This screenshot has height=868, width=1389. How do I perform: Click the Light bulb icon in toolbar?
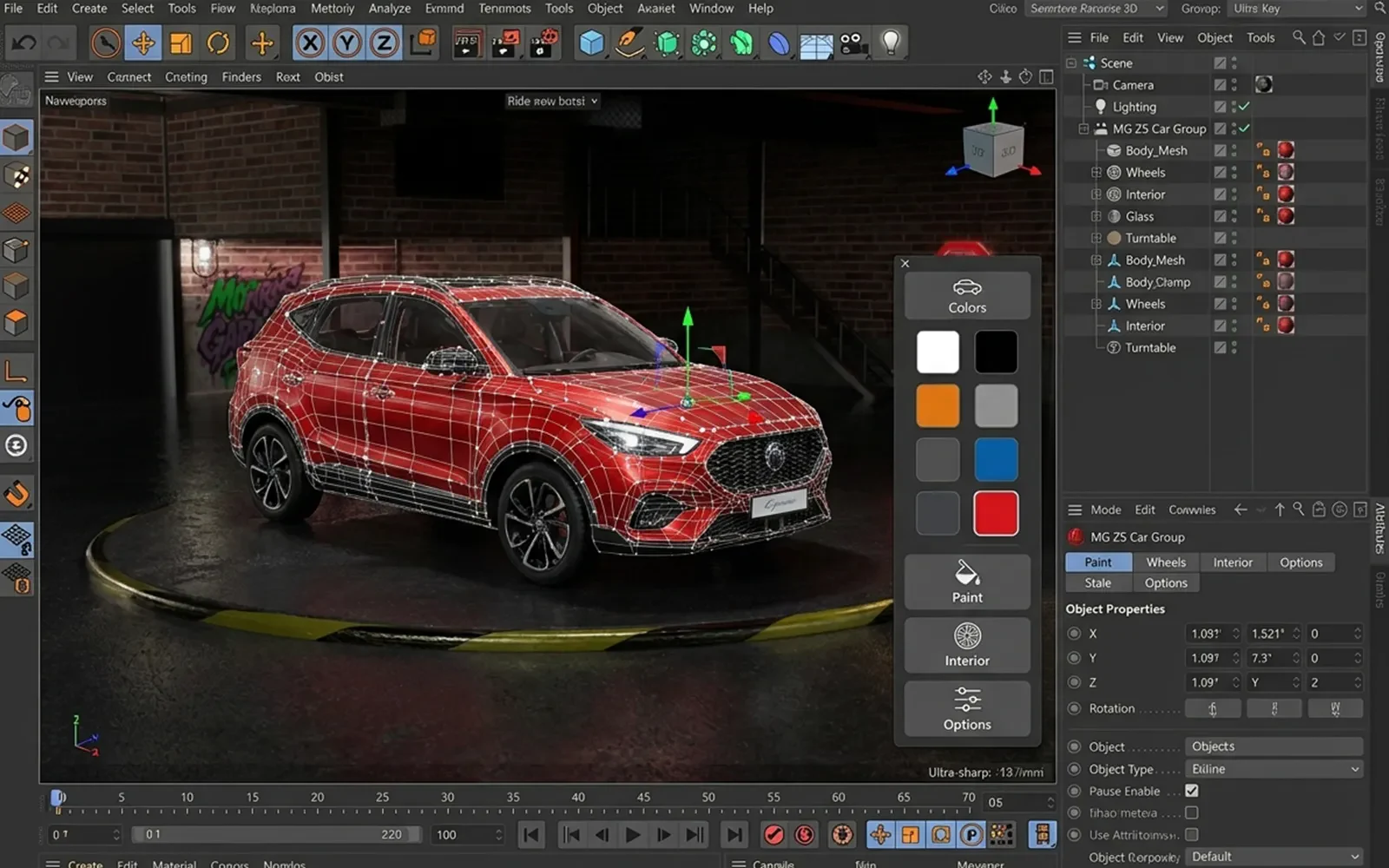click(x=891, y=42)
